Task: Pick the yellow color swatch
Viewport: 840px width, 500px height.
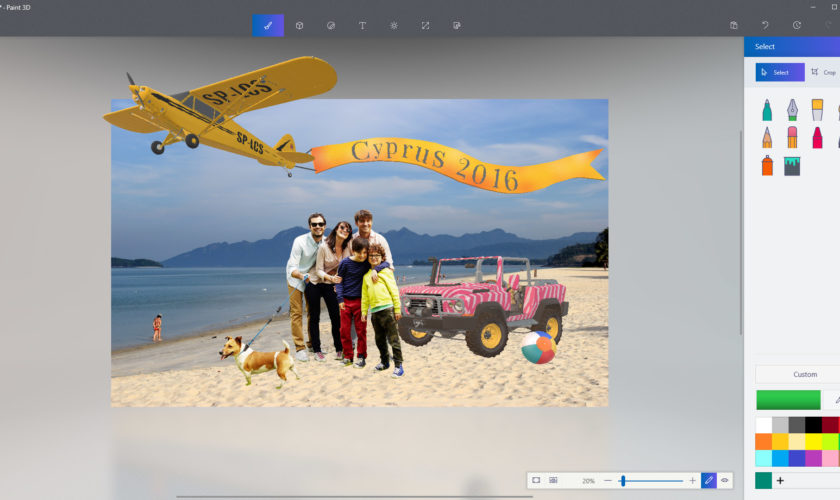Action: pos(813,441)
